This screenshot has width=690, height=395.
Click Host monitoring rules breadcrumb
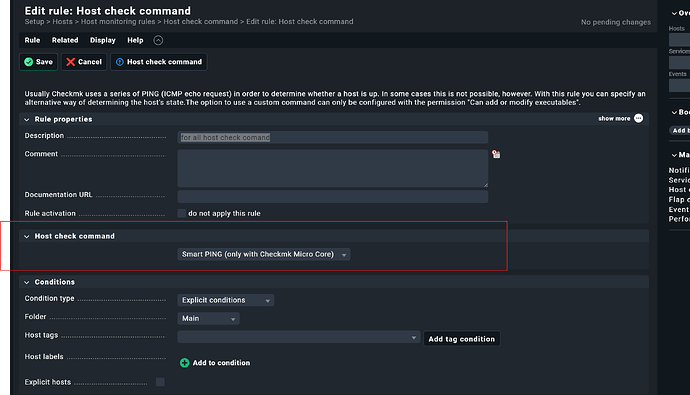[118, 22]
